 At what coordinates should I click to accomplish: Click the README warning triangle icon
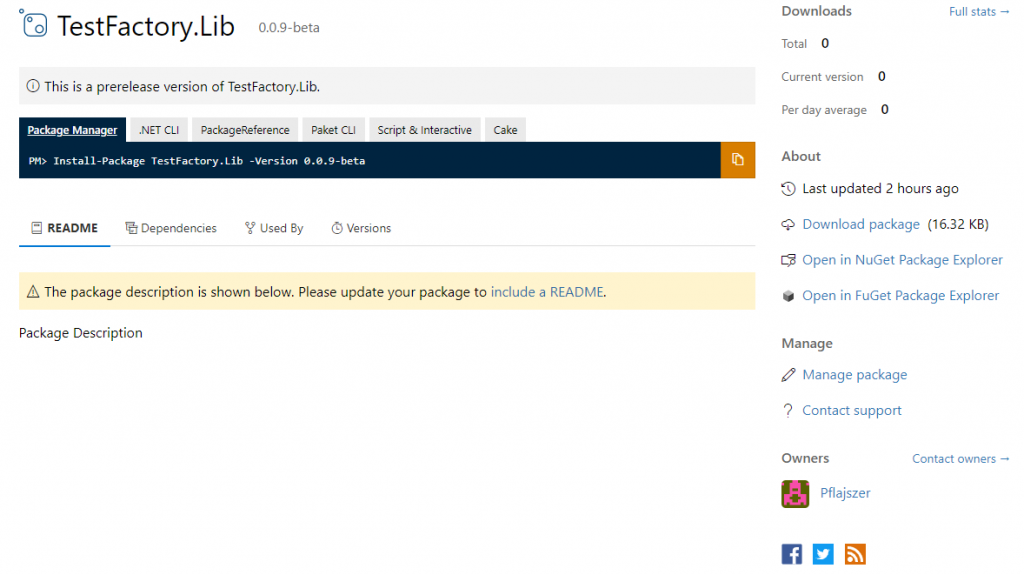tap(33, 292)
